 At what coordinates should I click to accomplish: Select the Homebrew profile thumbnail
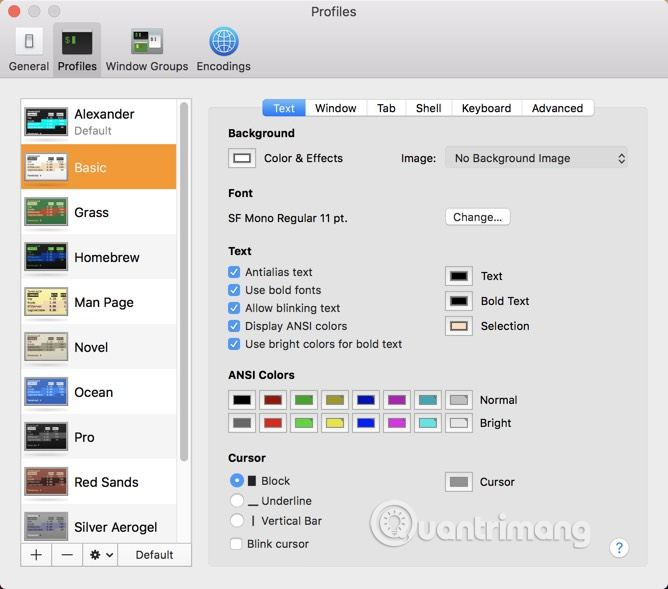point(46,257)
